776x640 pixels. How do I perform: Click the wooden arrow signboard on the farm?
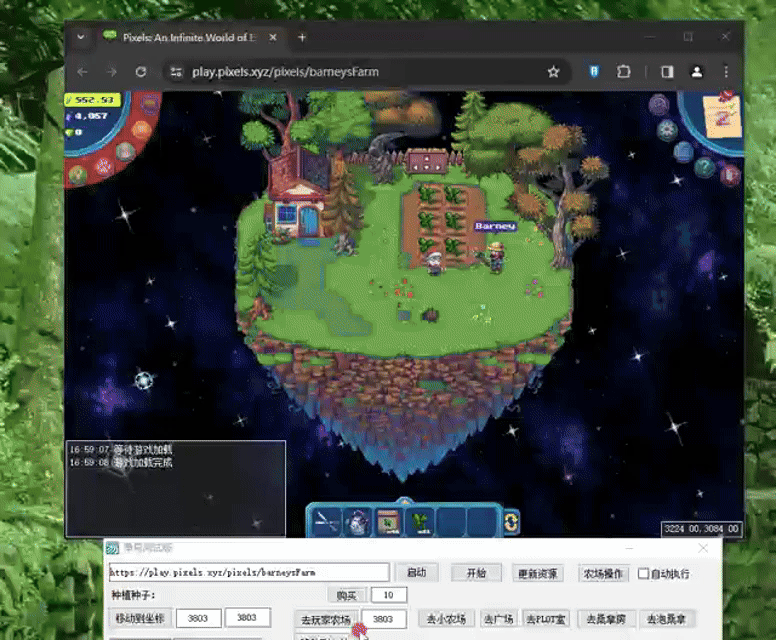pyautogui.click(x=427, y=161)
